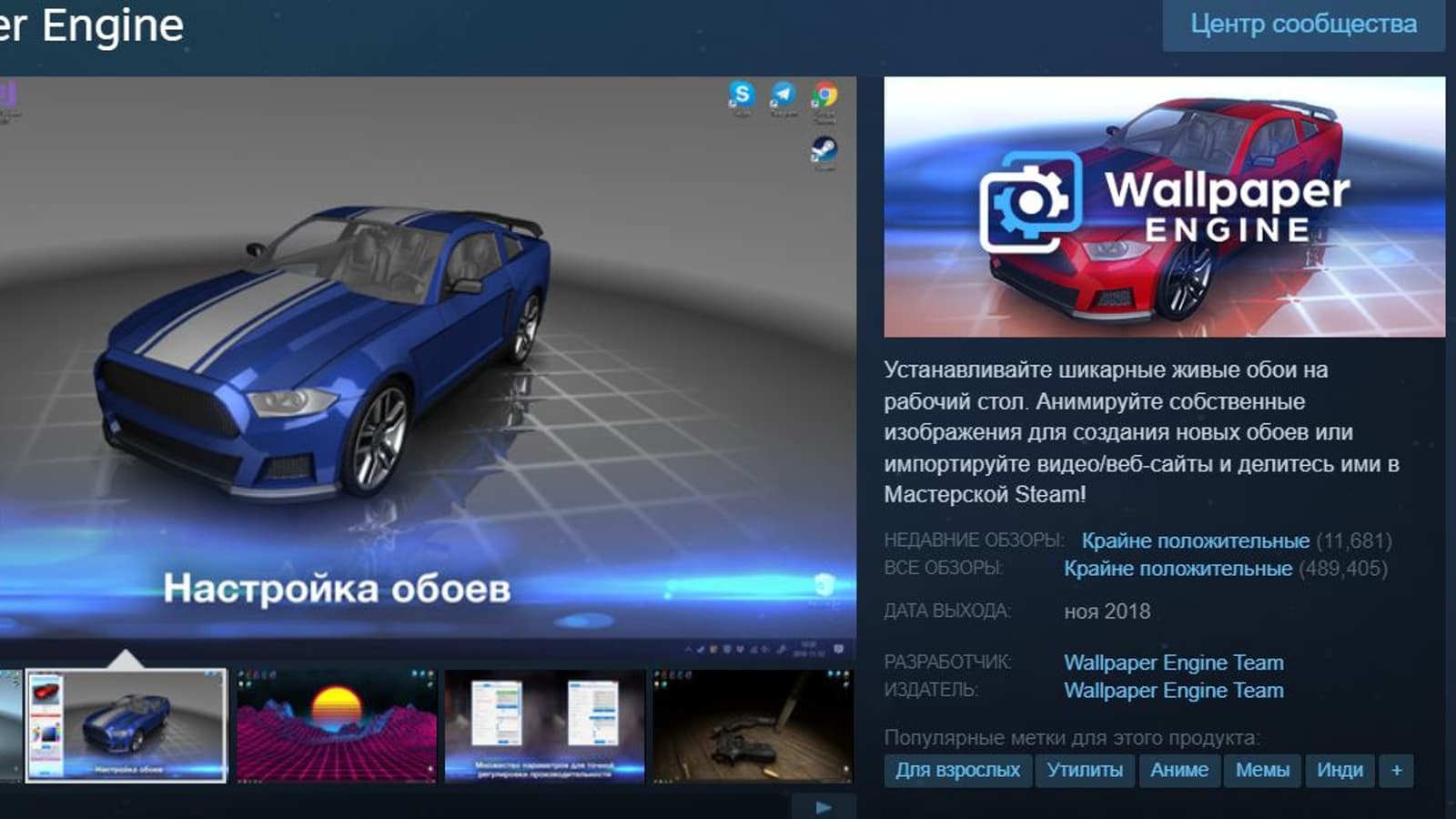Click the label ВСЕ ОБЗОРЫ
The width and height of the screenshot is (1456, 819).
point(943,569)
